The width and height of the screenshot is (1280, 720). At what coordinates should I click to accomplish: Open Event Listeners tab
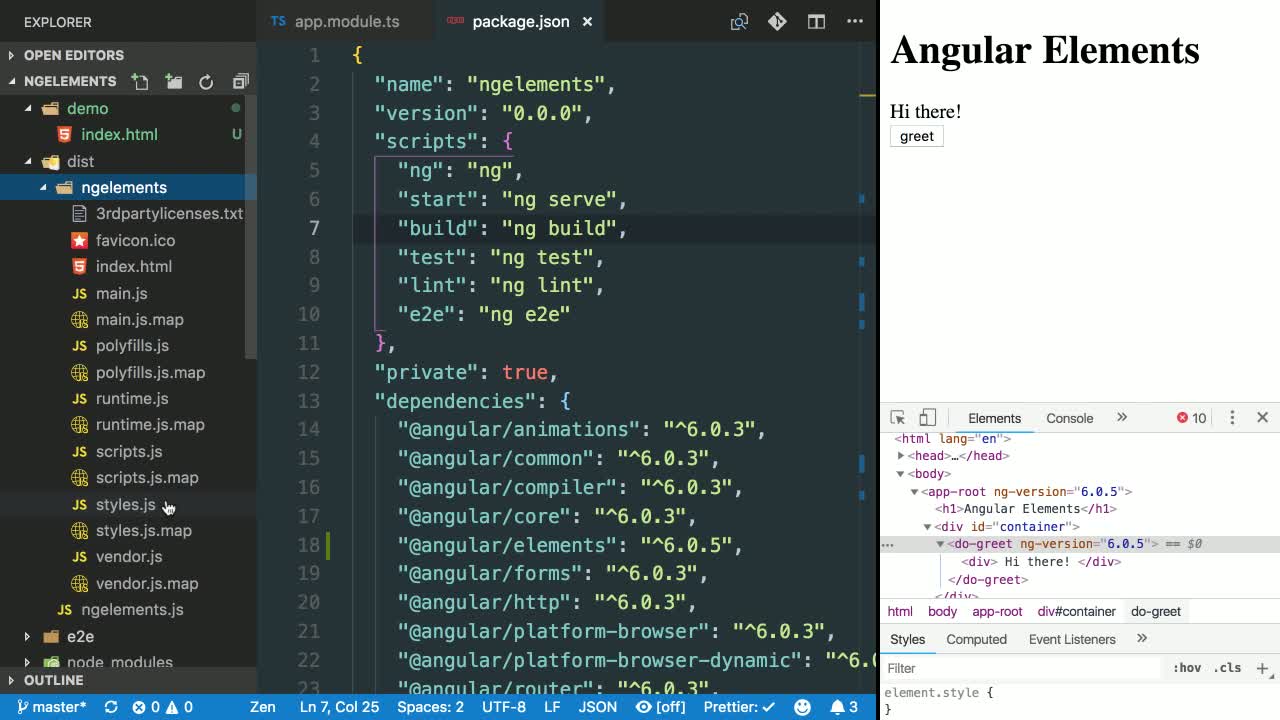[1072, 639]
